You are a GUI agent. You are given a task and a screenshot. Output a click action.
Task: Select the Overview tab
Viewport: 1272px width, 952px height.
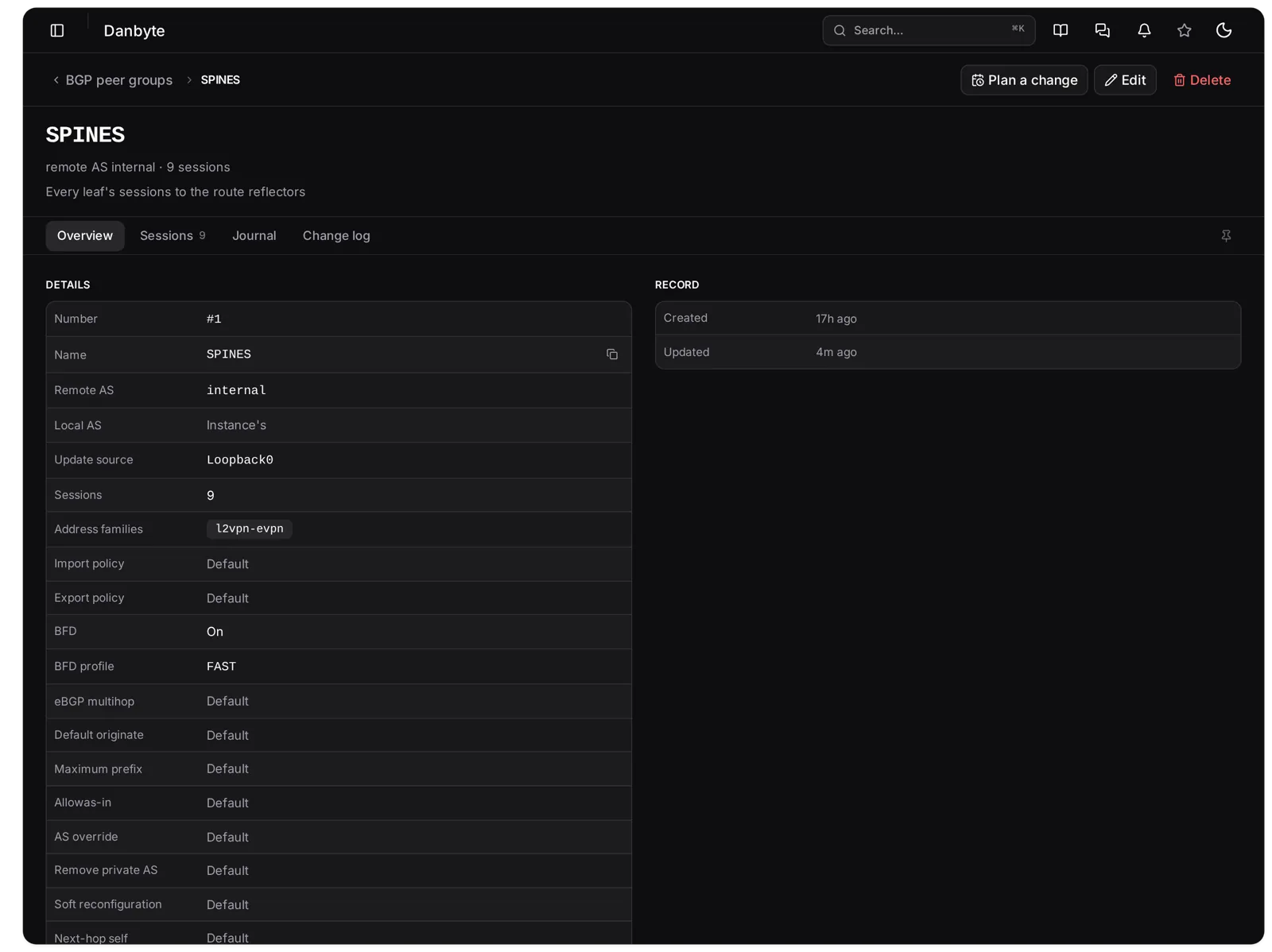pos(85,236)
